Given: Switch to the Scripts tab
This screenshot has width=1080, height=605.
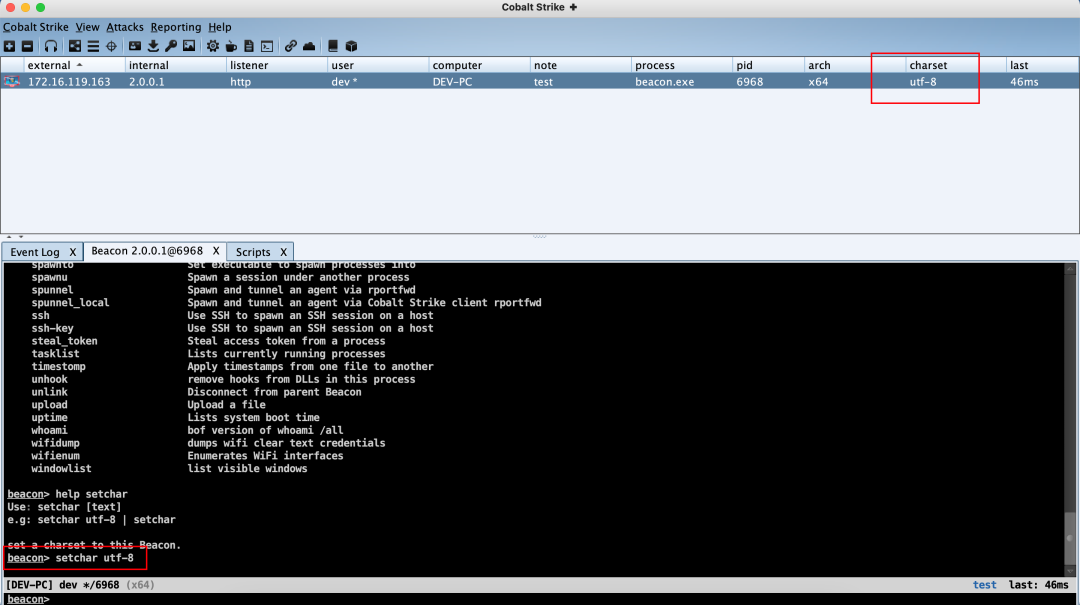Looking at the screenshot, I should [x=253, y=252].
